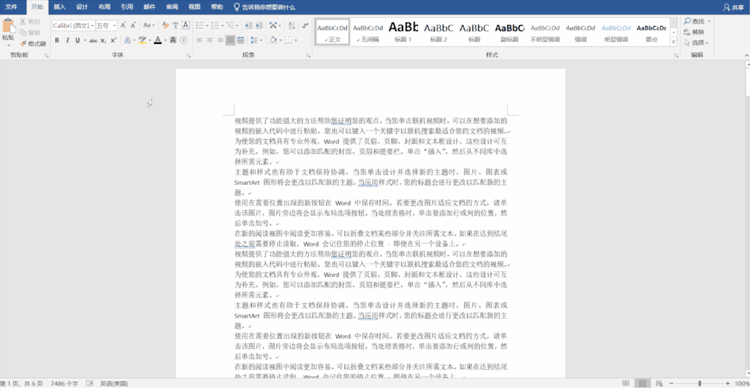Toggle italic formatting

point(67,40)
